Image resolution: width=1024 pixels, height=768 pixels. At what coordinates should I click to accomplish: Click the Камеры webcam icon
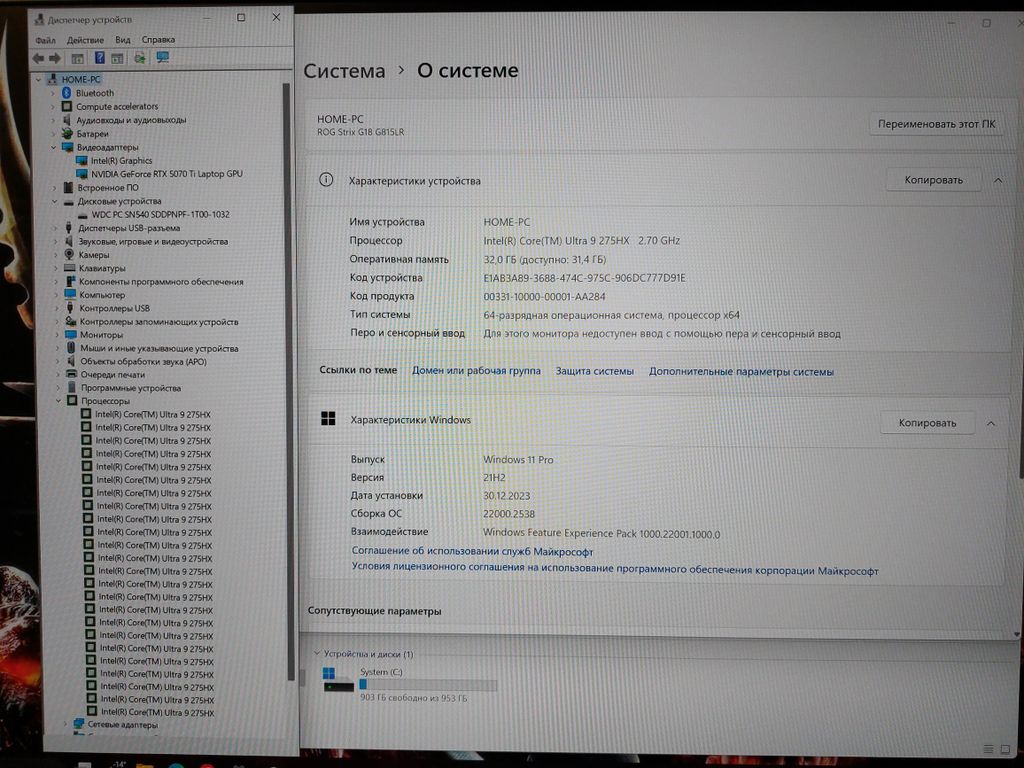click(x=69, y=255)
